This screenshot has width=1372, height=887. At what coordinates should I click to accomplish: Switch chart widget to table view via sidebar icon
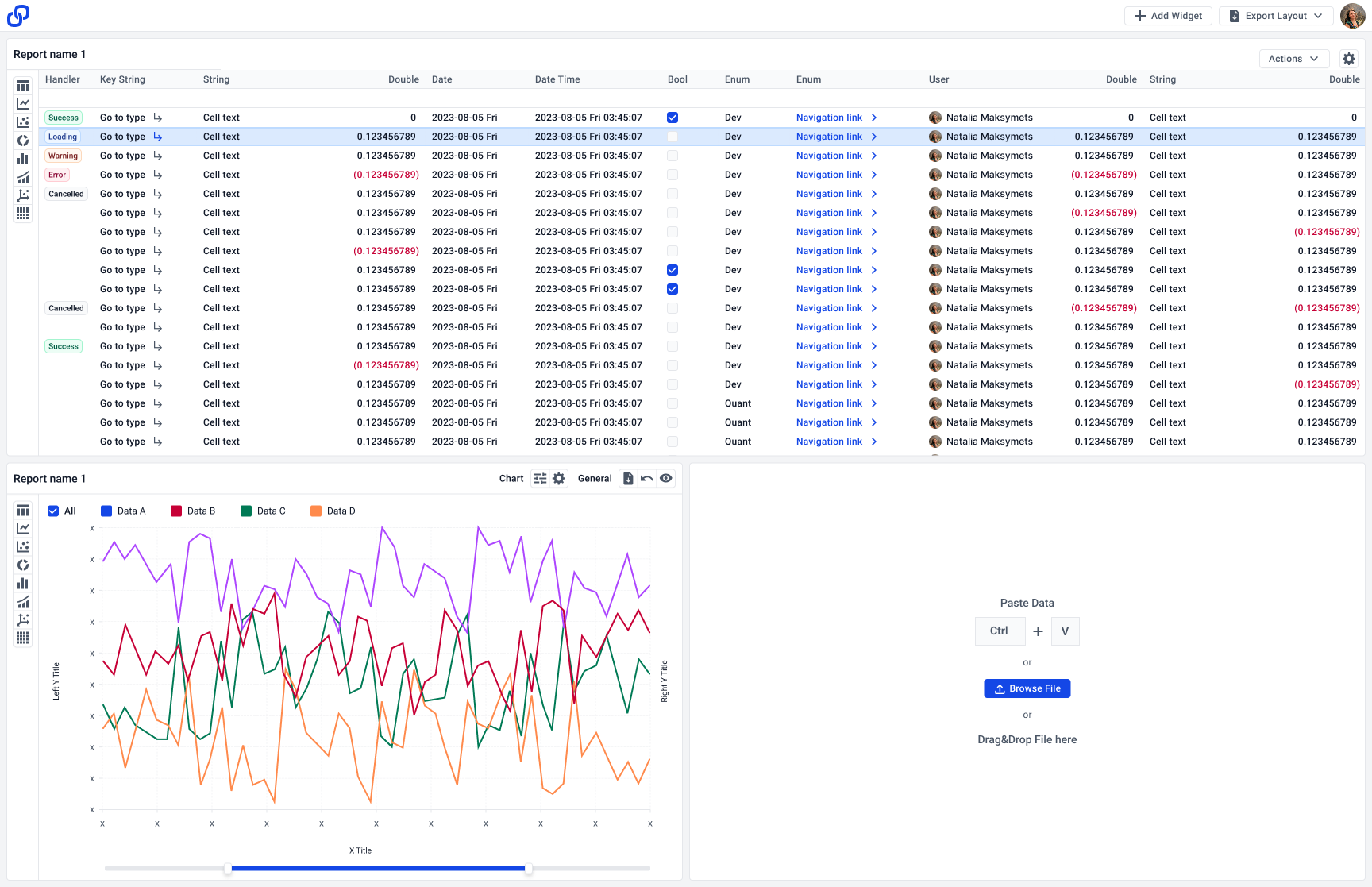tap(23, 511)
